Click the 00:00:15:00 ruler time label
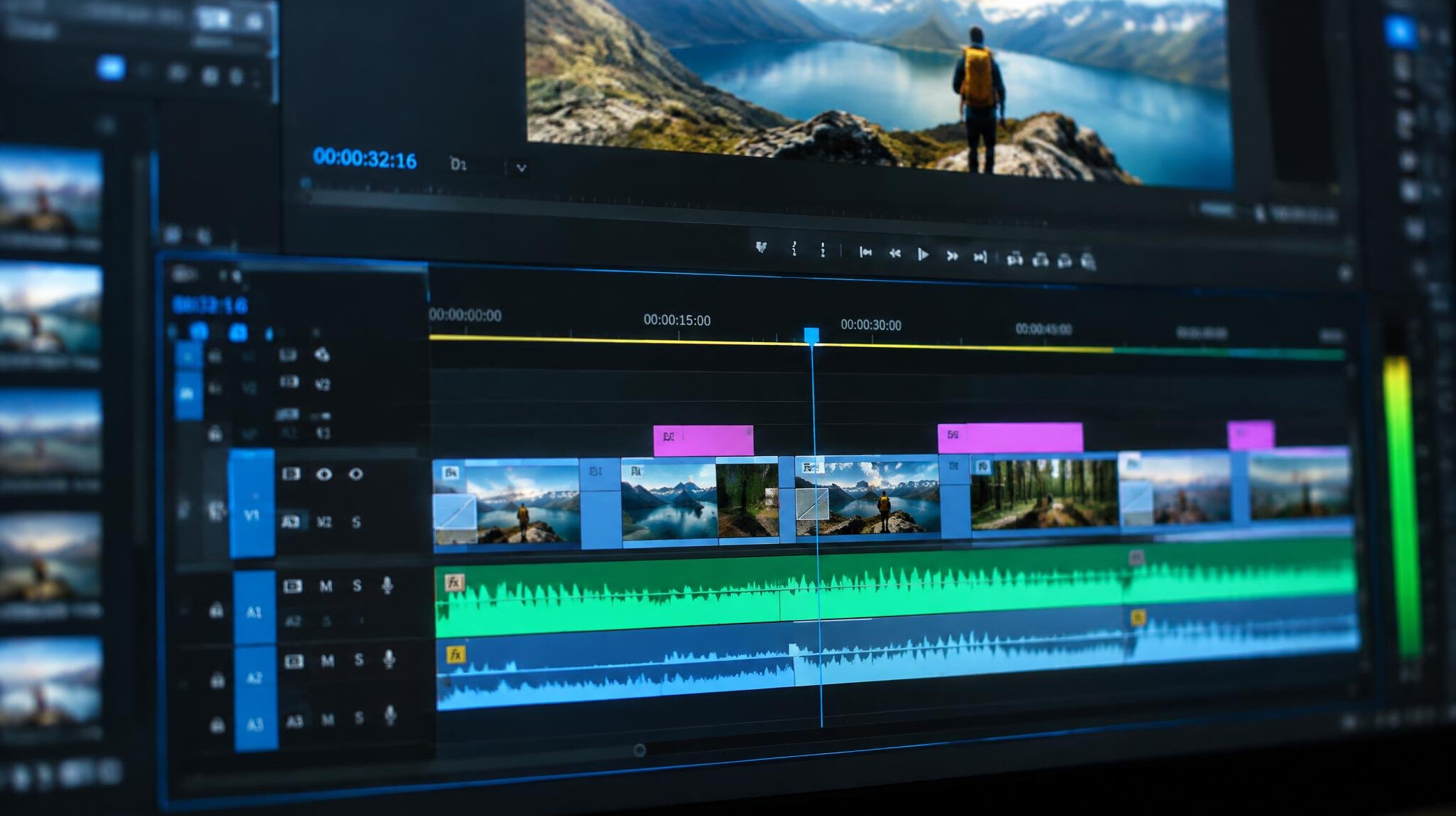The height and width of the screenshot is (816, 1456). 677,320
